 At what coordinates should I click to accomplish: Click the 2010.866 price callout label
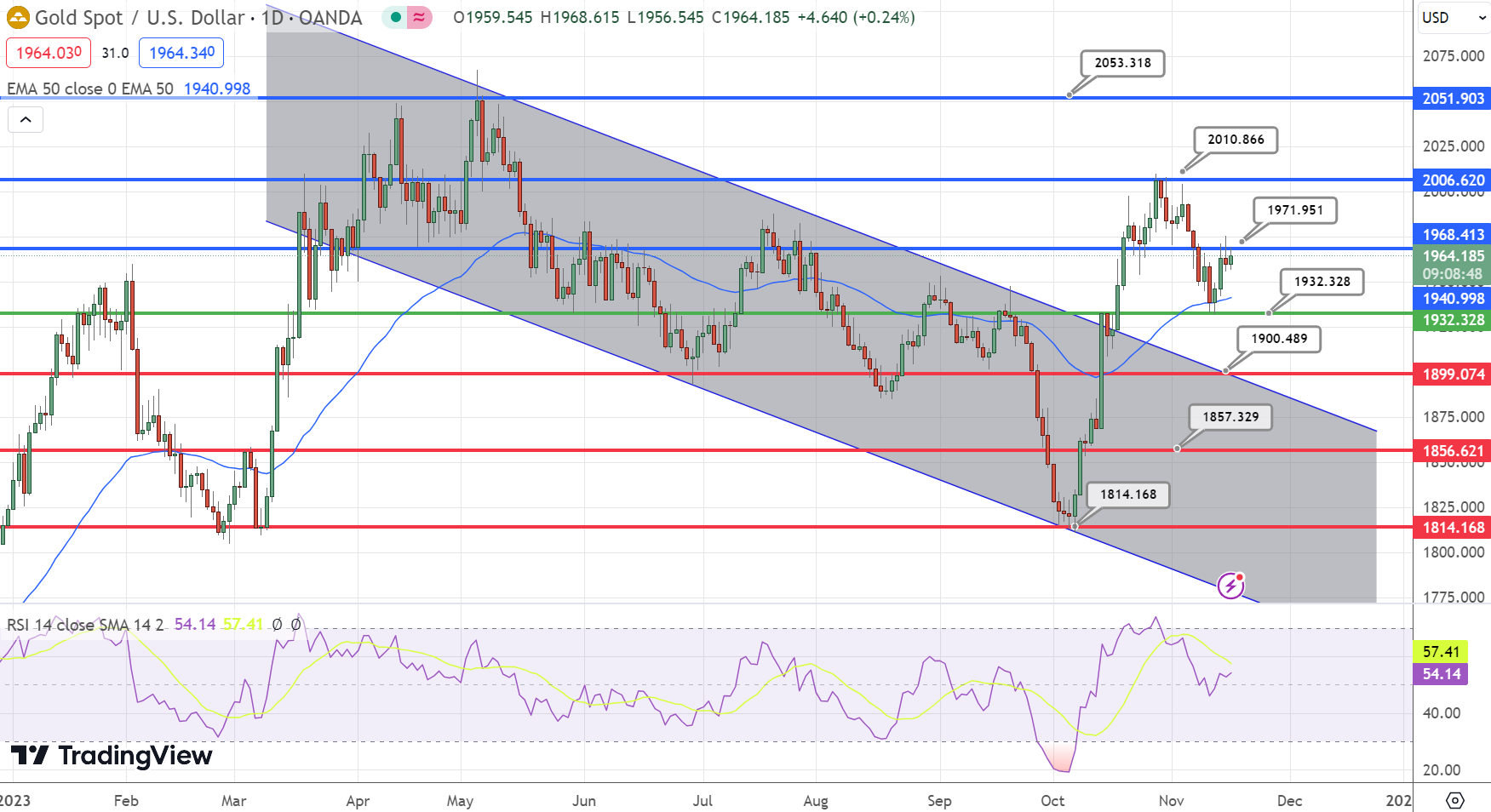(x=1236, y=140)
